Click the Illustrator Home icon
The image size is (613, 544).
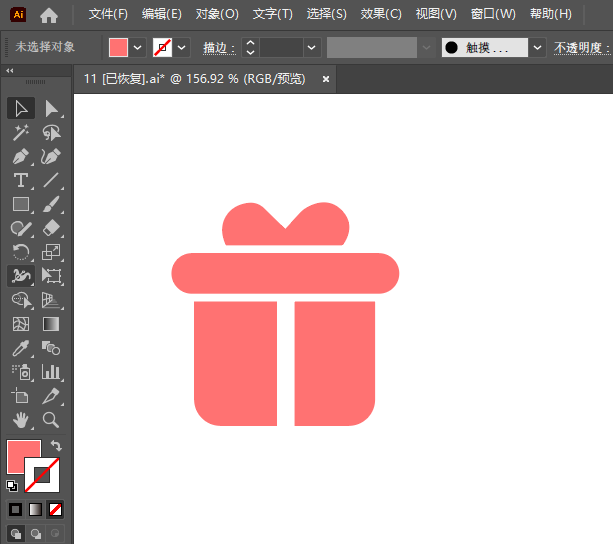pyautogui.click(x=49, y=16)
